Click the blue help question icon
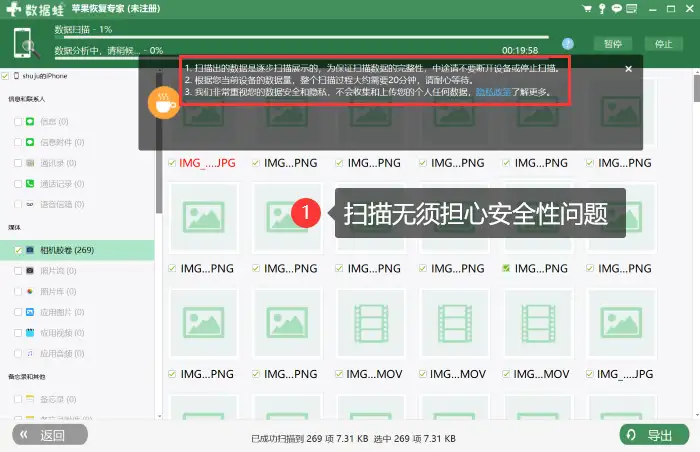The width and height of the screenshot is (700, 452). 568,44
